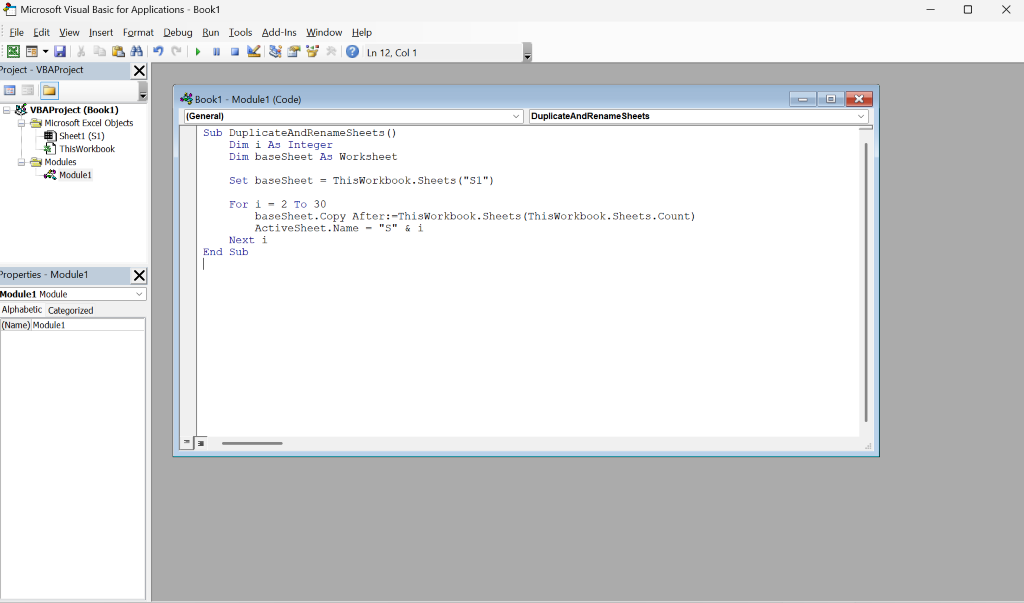Open the Tools menu

(240, 32)
